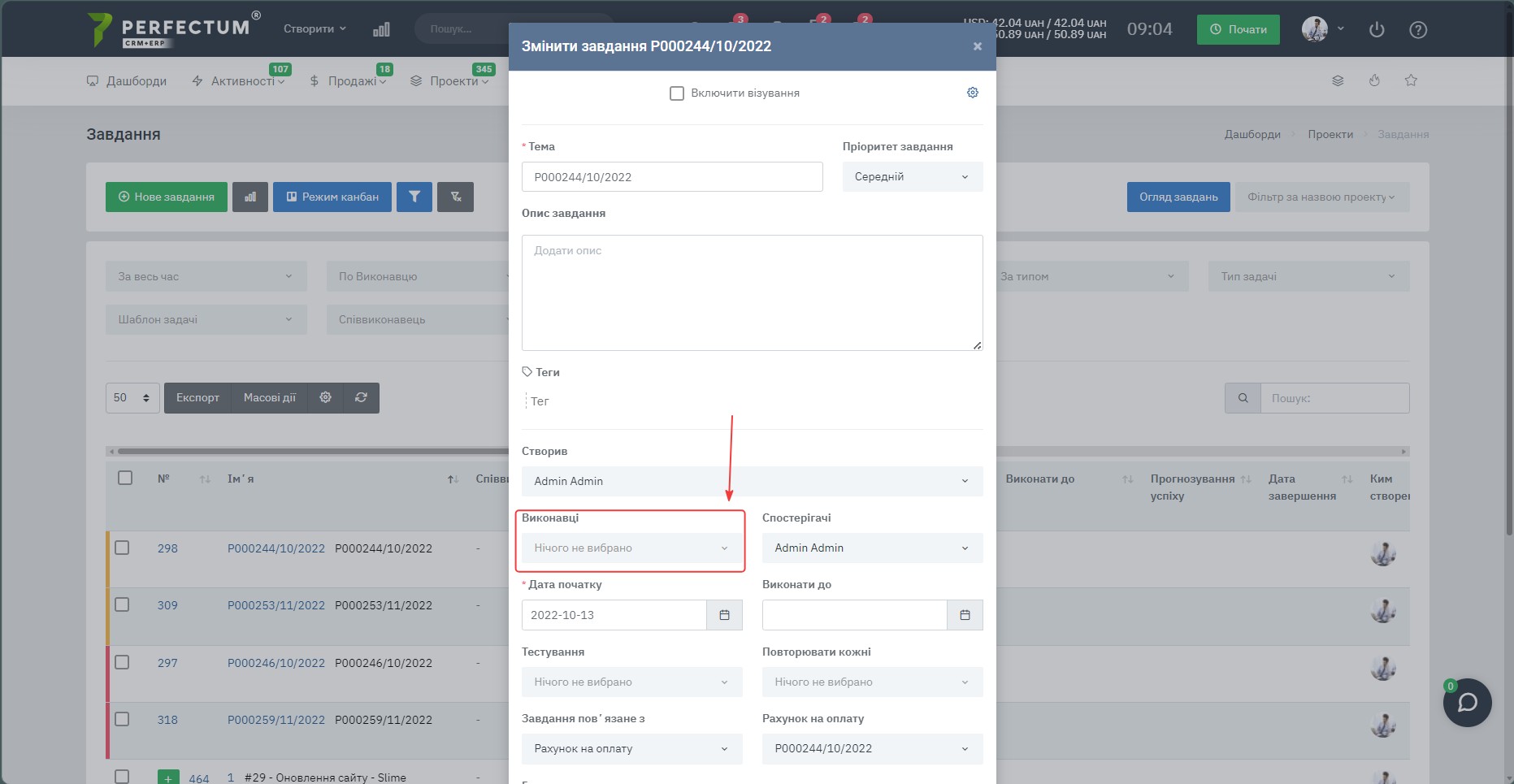This screenshot has height=784, width=1514.
Task: Check the checkbox for row 464
Action: tap(122, 777)
